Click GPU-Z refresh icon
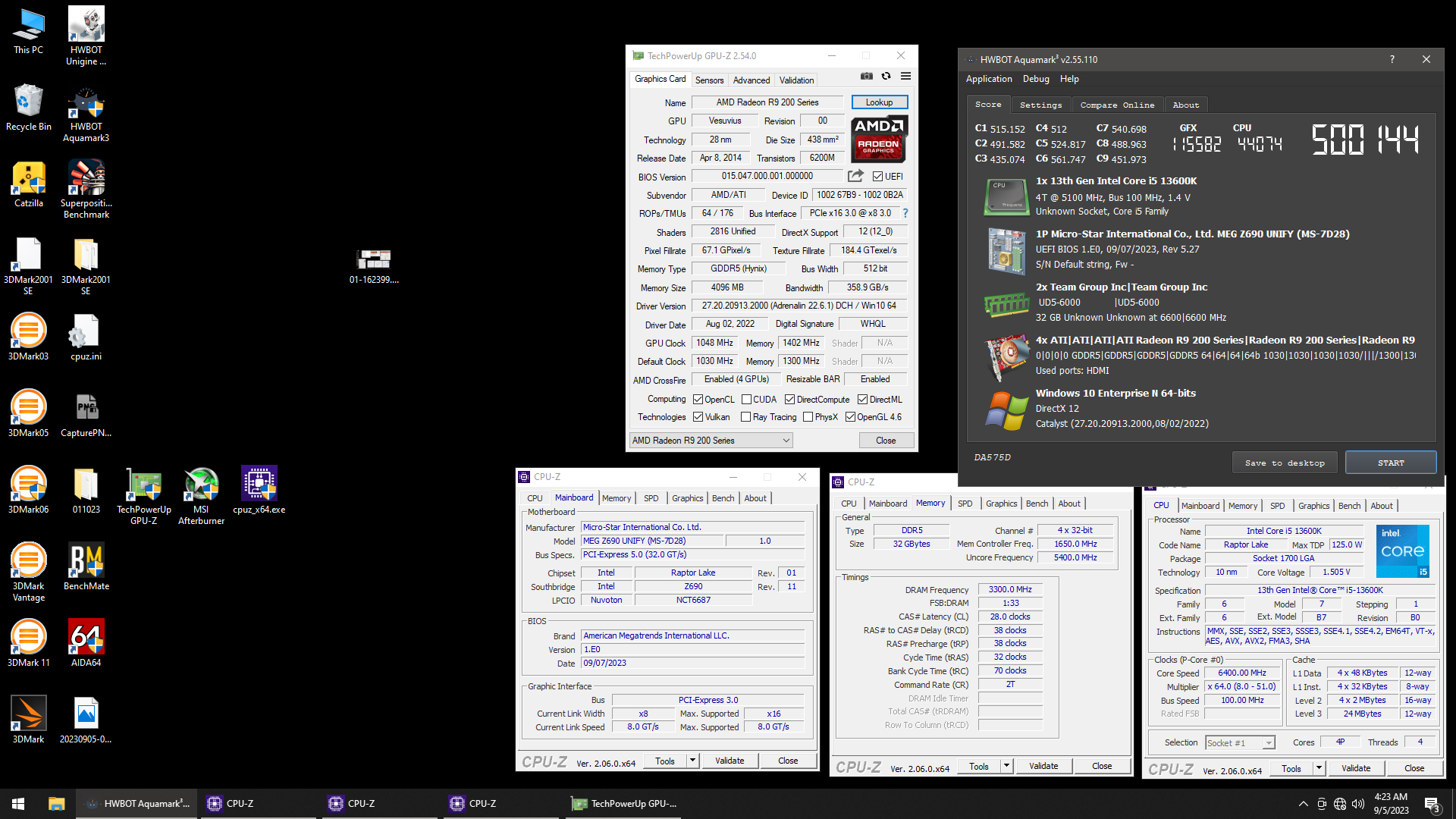Viewport: 1456px width, 819px height. pos(886,76)
